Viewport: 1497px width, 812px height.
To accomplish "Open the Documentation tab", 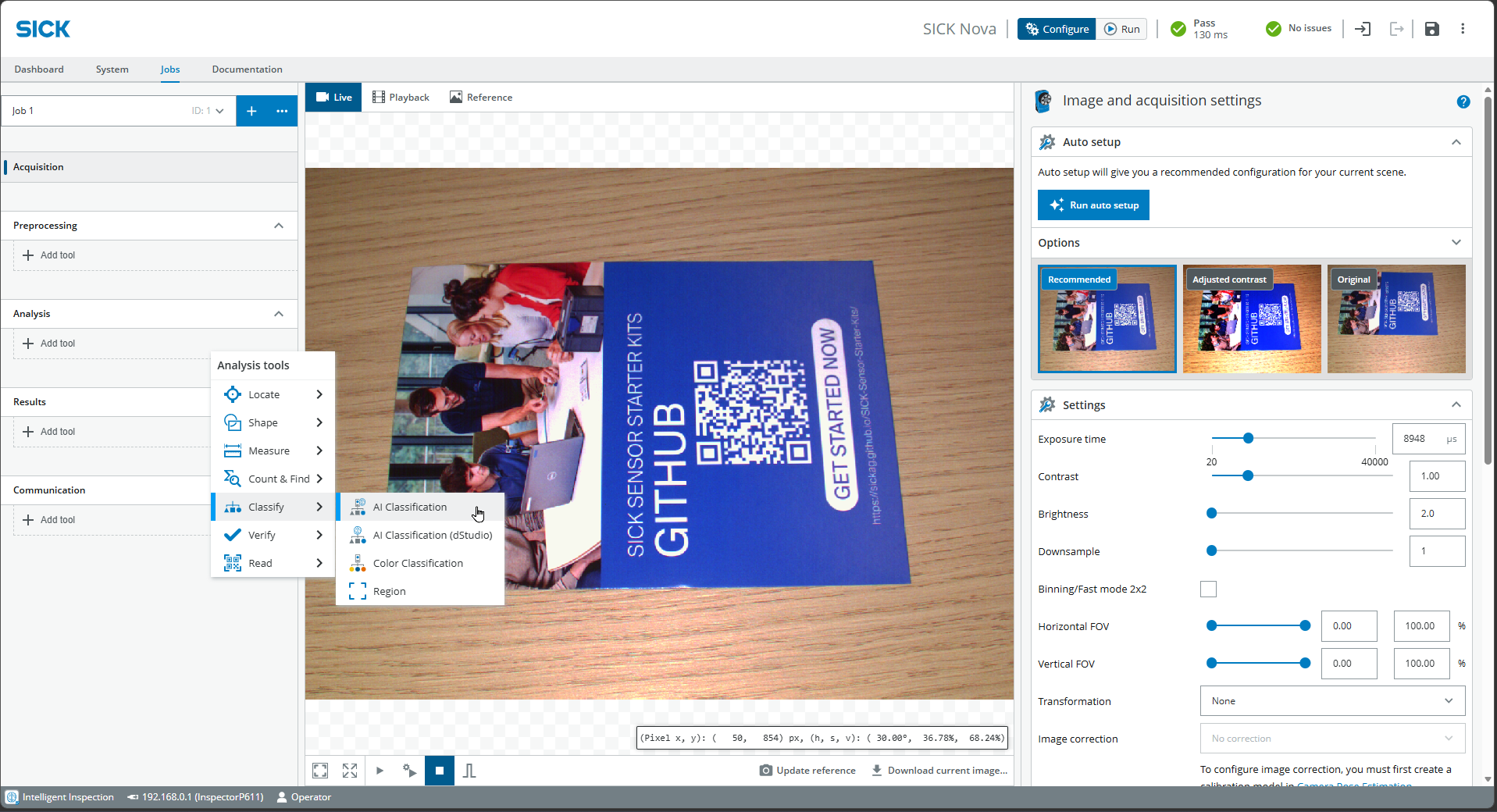I will tap(248, 69).
